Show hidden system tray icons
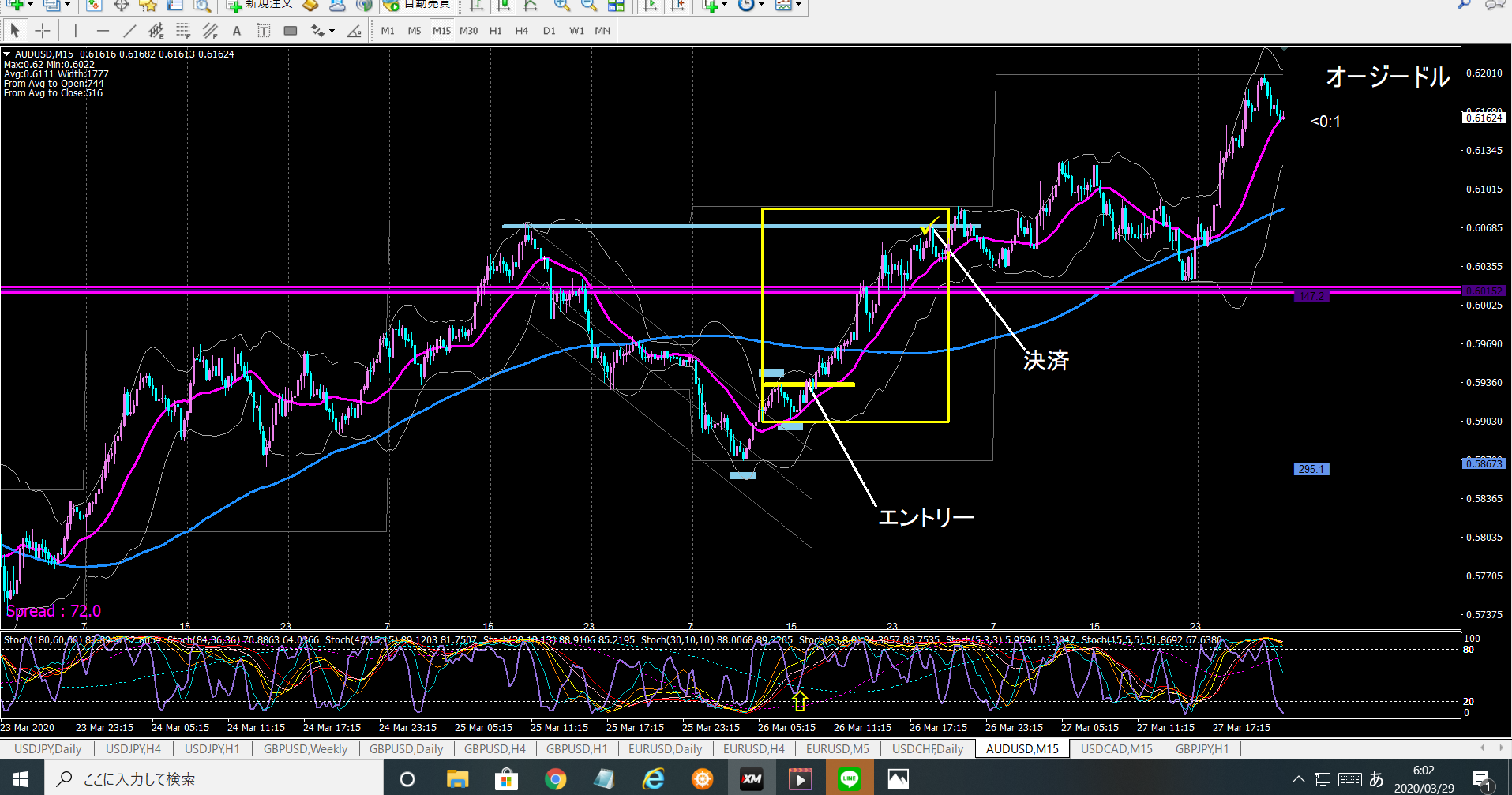Screen dimensions: 1512x795 (1298, 779)
